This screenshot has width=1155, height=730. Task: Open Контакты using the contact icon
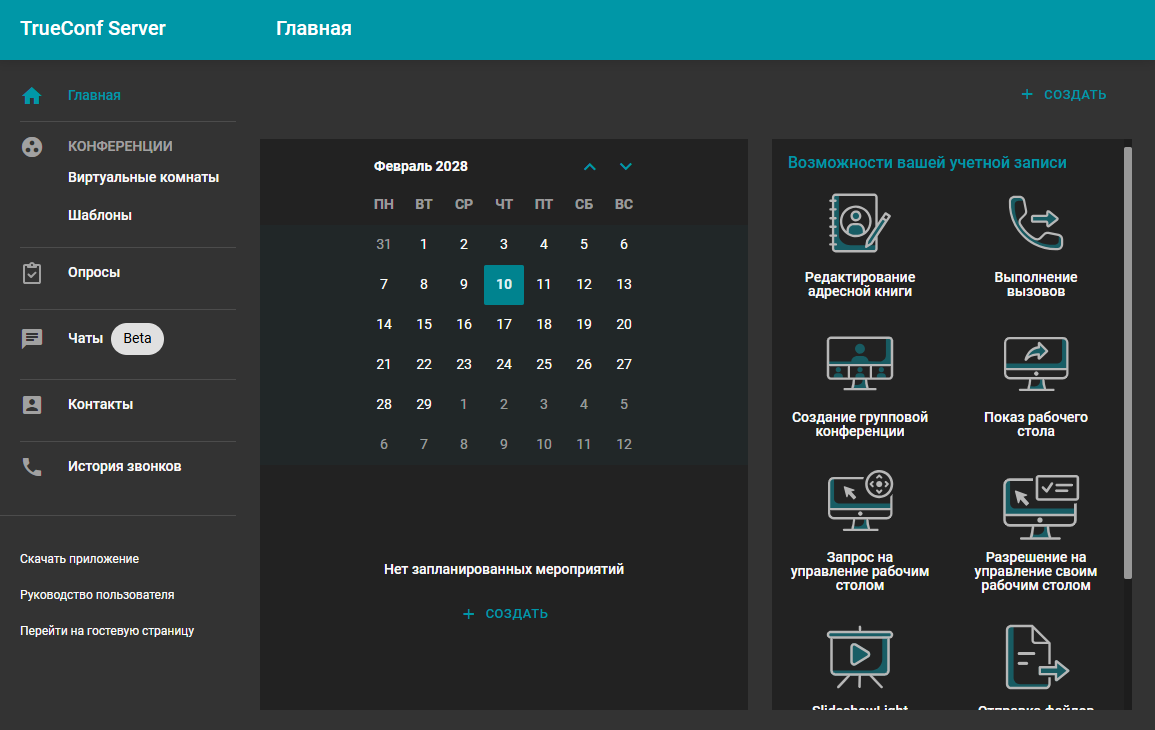coord(32,404)
